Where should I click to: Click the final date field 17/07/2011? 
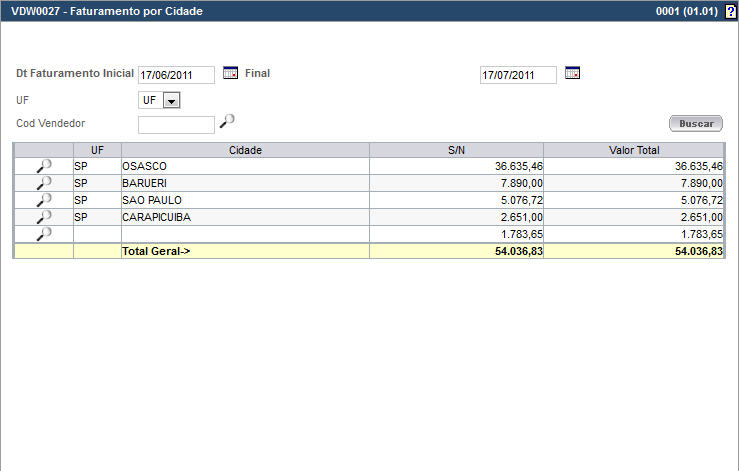(518, 75)
